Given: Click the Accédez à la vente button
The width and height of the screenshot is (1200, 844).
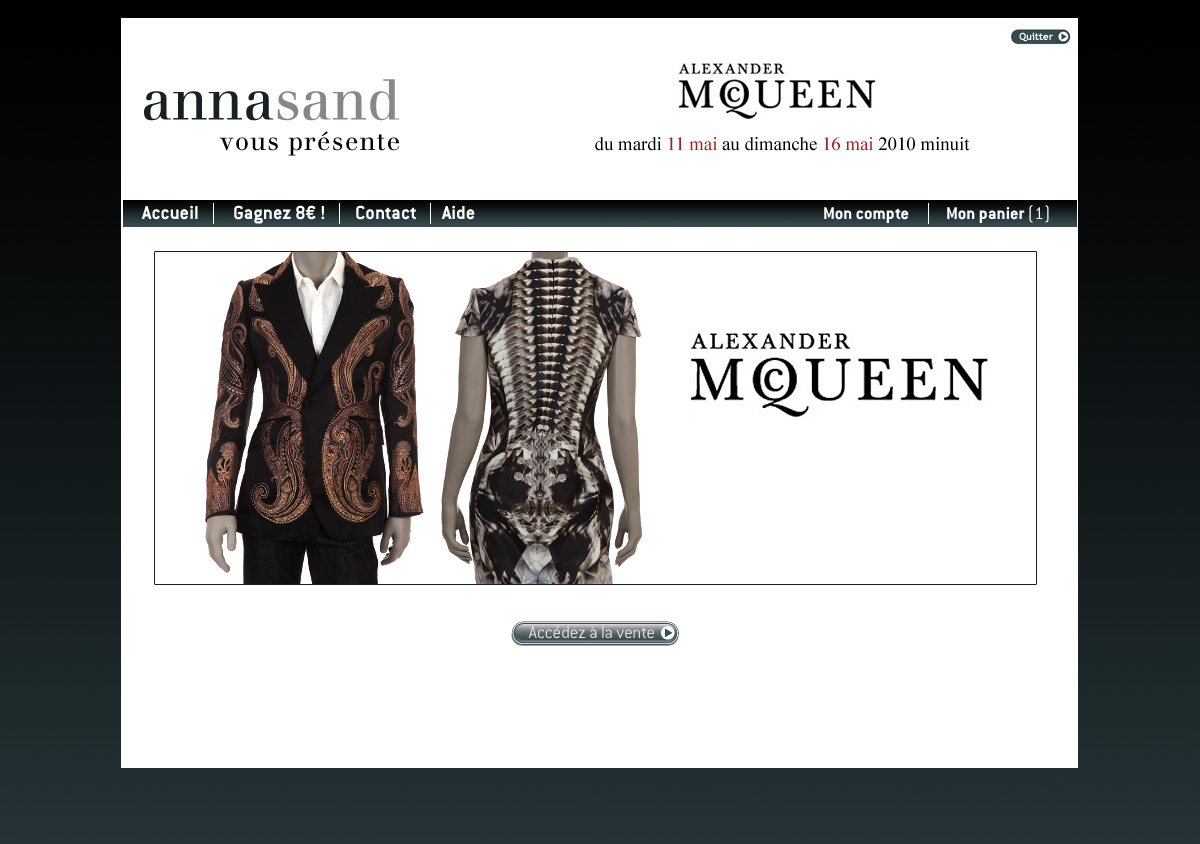Looking at the screenshot, I should coord(595,633).
